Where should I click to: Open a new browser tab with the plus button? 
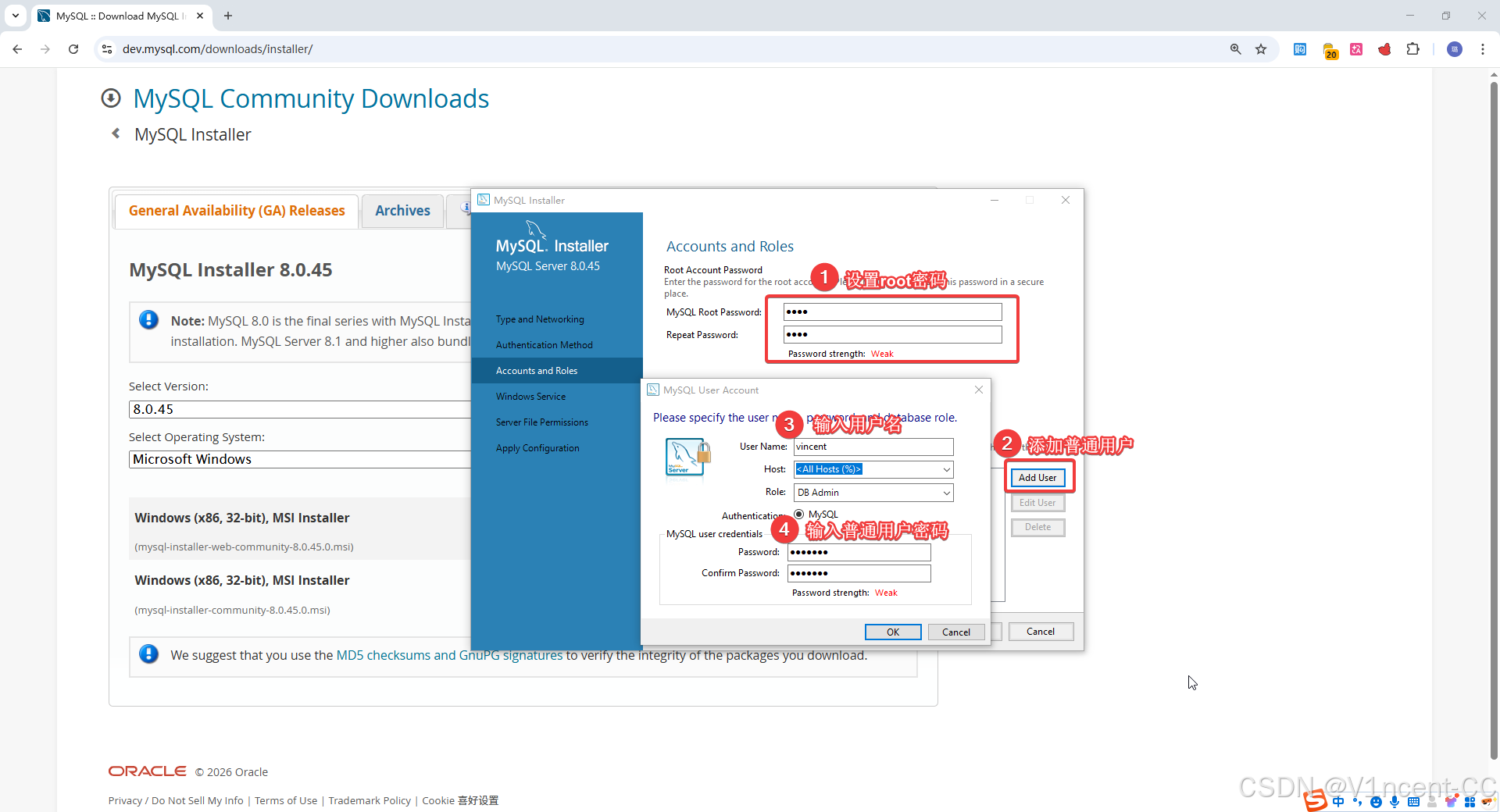[228, 16]
